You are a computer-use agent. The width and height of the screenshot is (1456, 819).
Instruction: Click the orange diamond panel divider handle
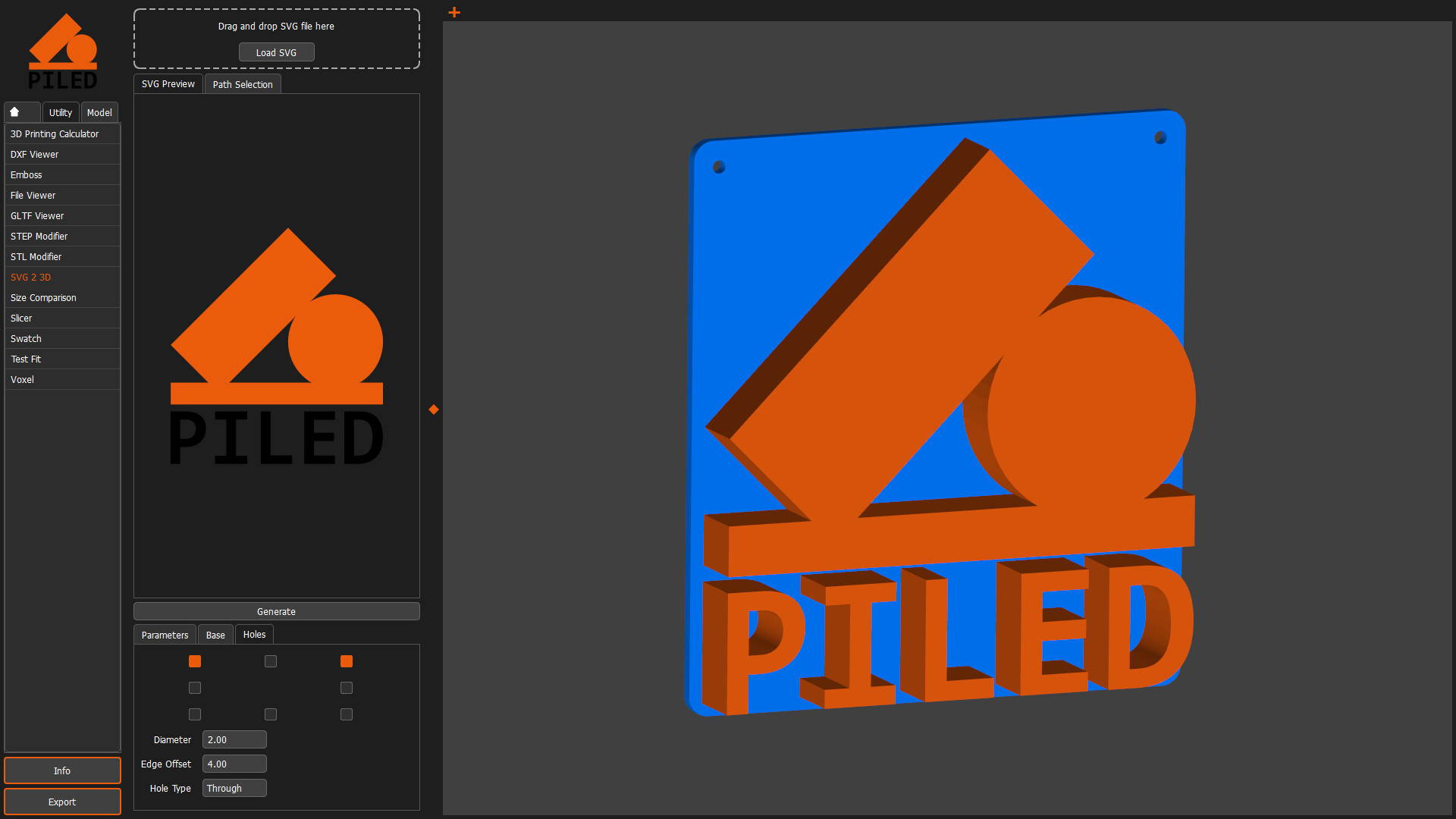pyautogui.click(x=434, y=409)
